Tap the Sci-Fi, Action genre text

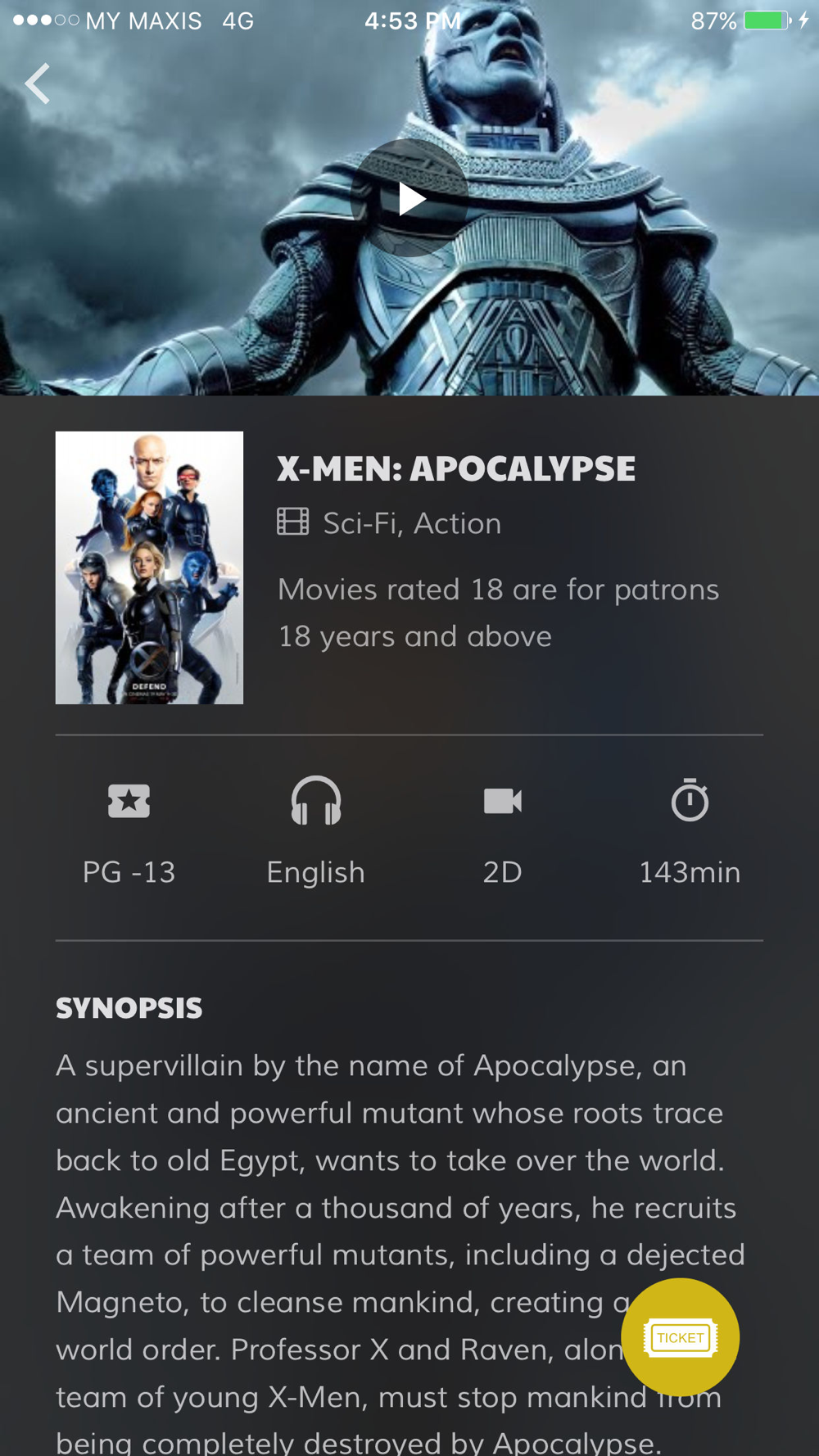tap(412, 523)
